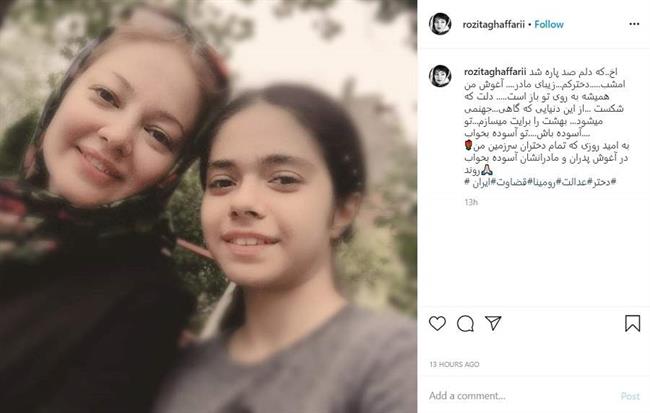
Task: Click the Post comment button
Action: (x=630, y=396)
